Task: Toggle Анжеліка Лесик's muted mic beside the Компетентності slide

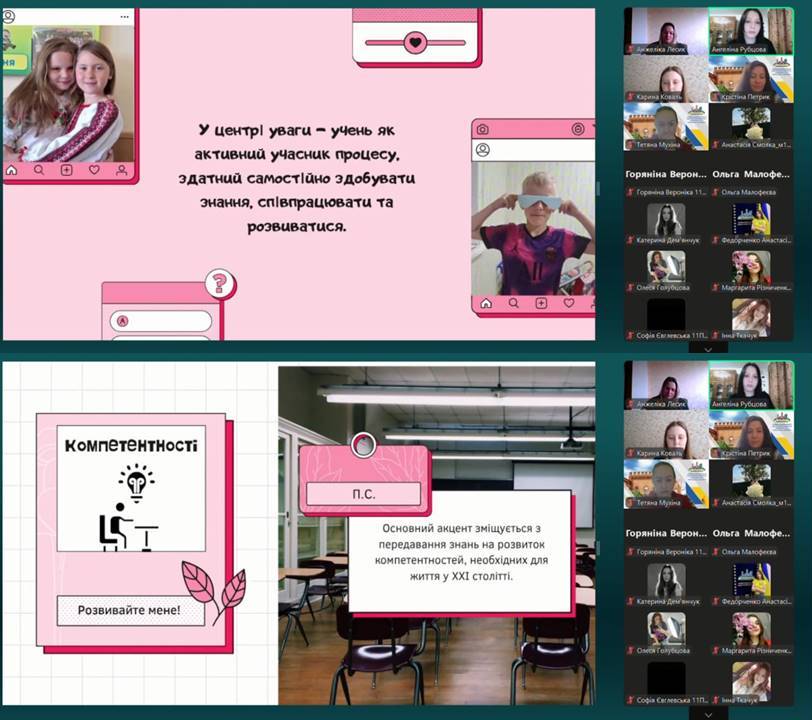Action: (x=630, y=404)
